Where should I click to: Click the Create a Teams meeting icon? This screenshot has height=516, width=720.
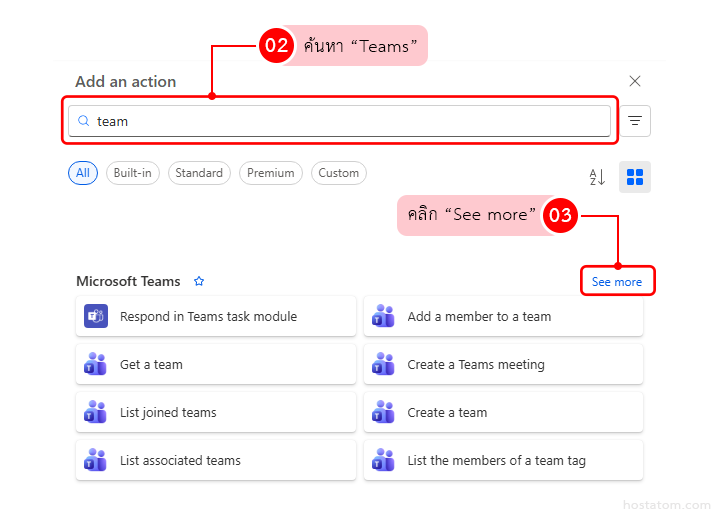click(x=383, y=365)
